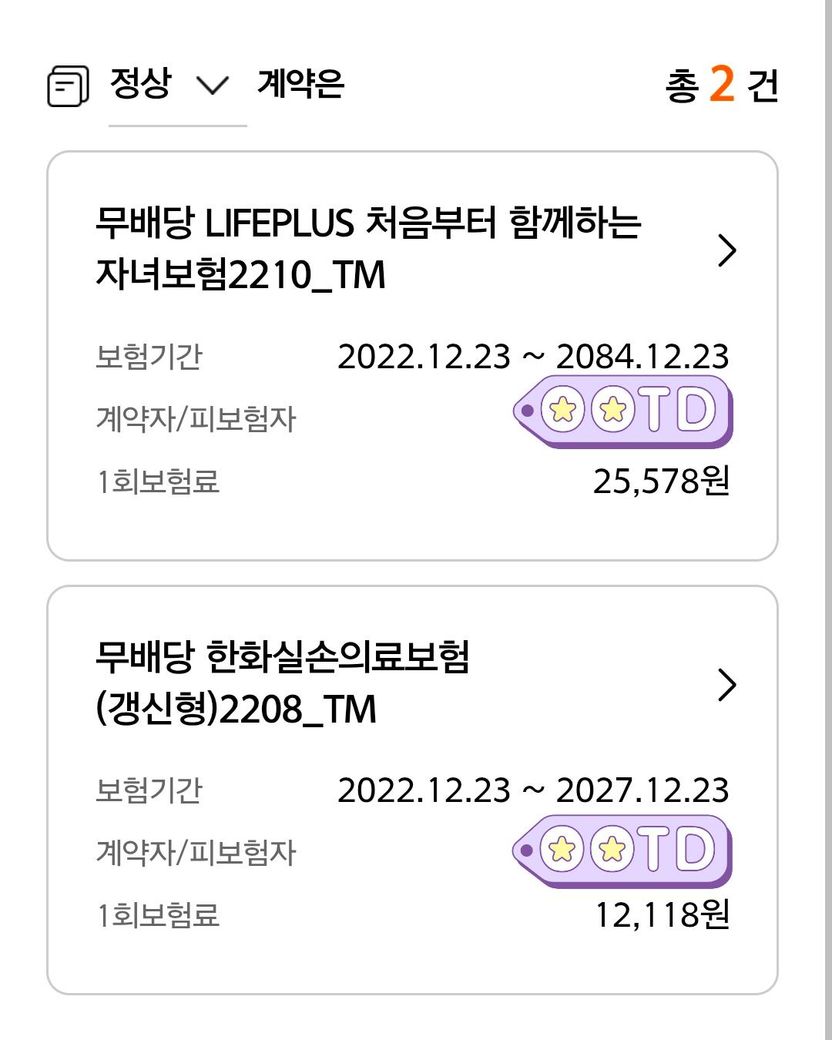The height and width of the screenshot is (1040, 832).
Task: Click the purple TD sticker in the second card
Action: point(622,851)
